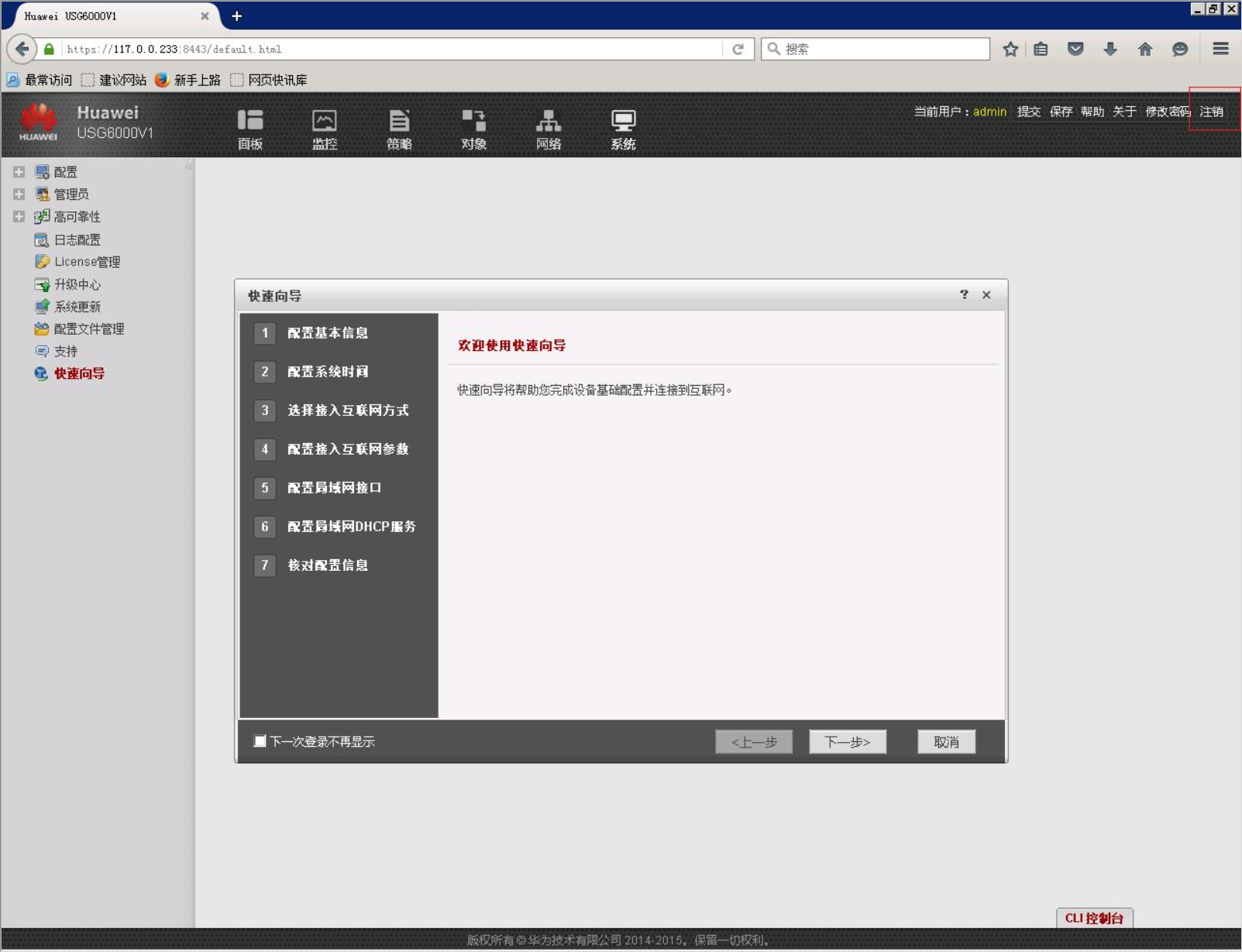Image resolution: width=1242 pixels, height=952 pixels.
Task: Click the 系统更新 icon
Action: tap(42, 307)
